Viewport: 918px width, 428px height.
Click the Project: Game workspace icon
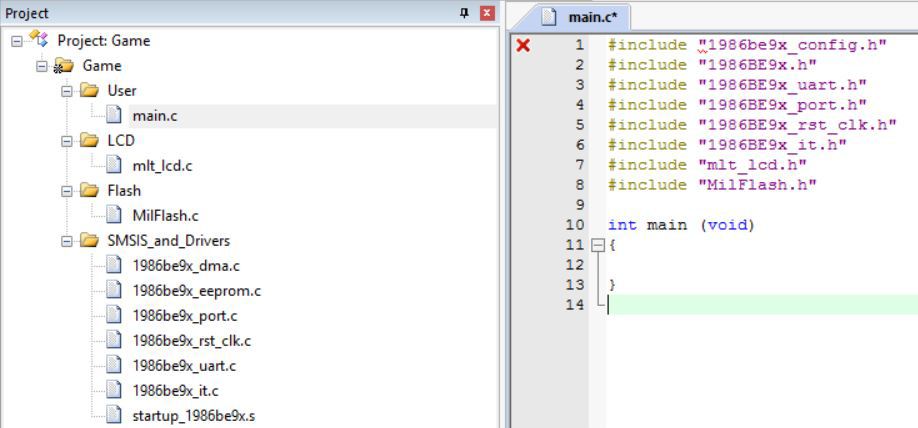[39, 40]
